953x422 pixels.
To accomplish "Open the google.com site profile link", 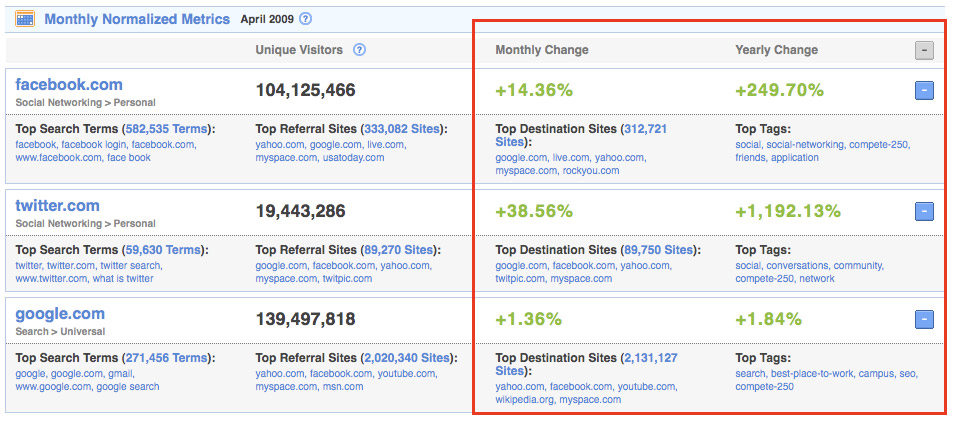I will [60, 314].
